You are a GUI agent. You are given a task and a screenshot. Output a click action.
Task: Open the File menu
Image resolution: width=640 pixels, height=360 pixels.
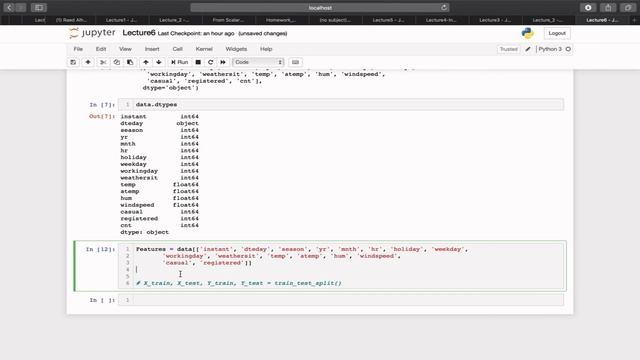[x=78, y=49]
